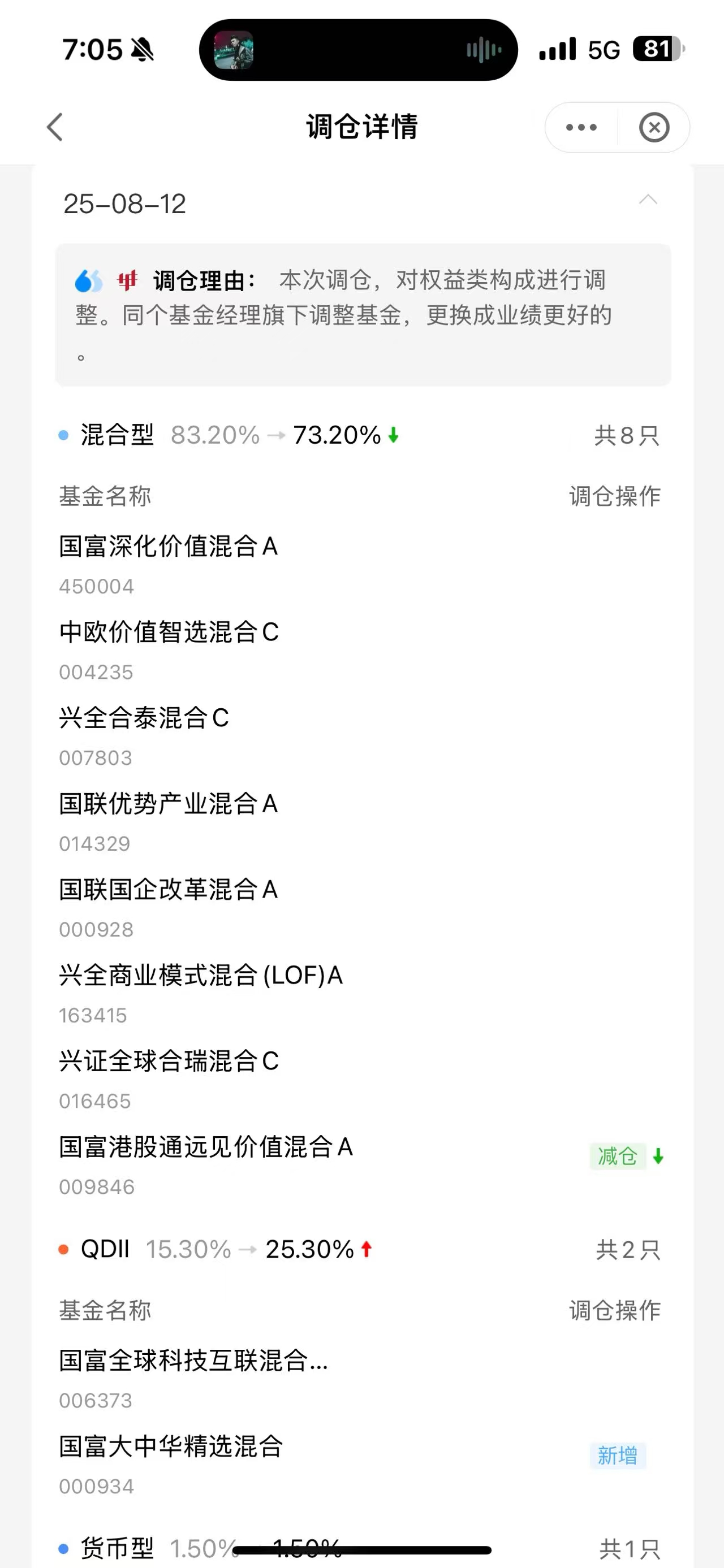The width and height of the screenshot is (724, 1568).
Task: Tap the now-playing album thumbnail
Action: click(x=234, y=50)
